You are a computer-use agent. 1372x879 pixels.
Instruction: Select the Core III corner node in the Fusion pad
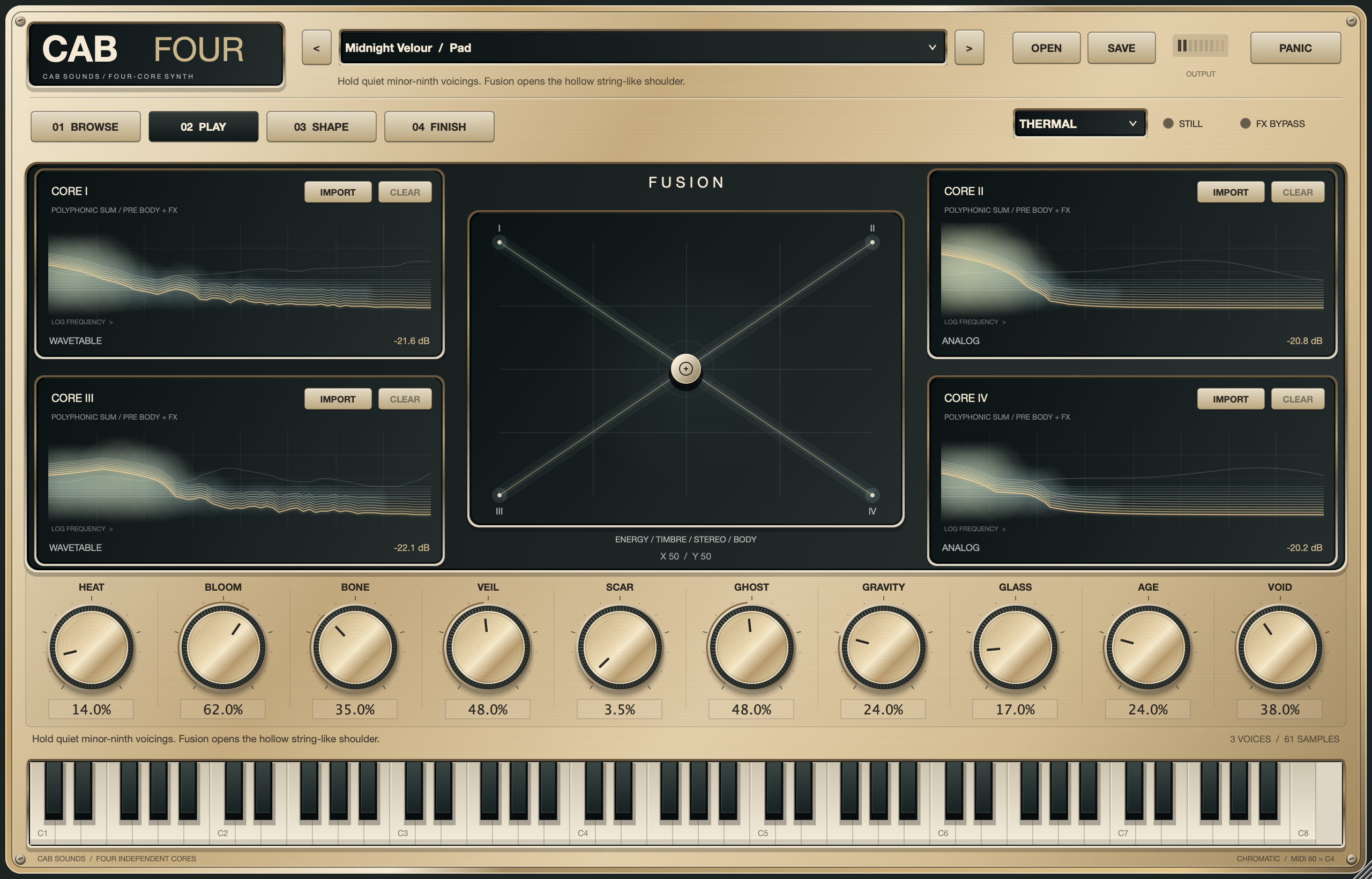tap(499, 495)
